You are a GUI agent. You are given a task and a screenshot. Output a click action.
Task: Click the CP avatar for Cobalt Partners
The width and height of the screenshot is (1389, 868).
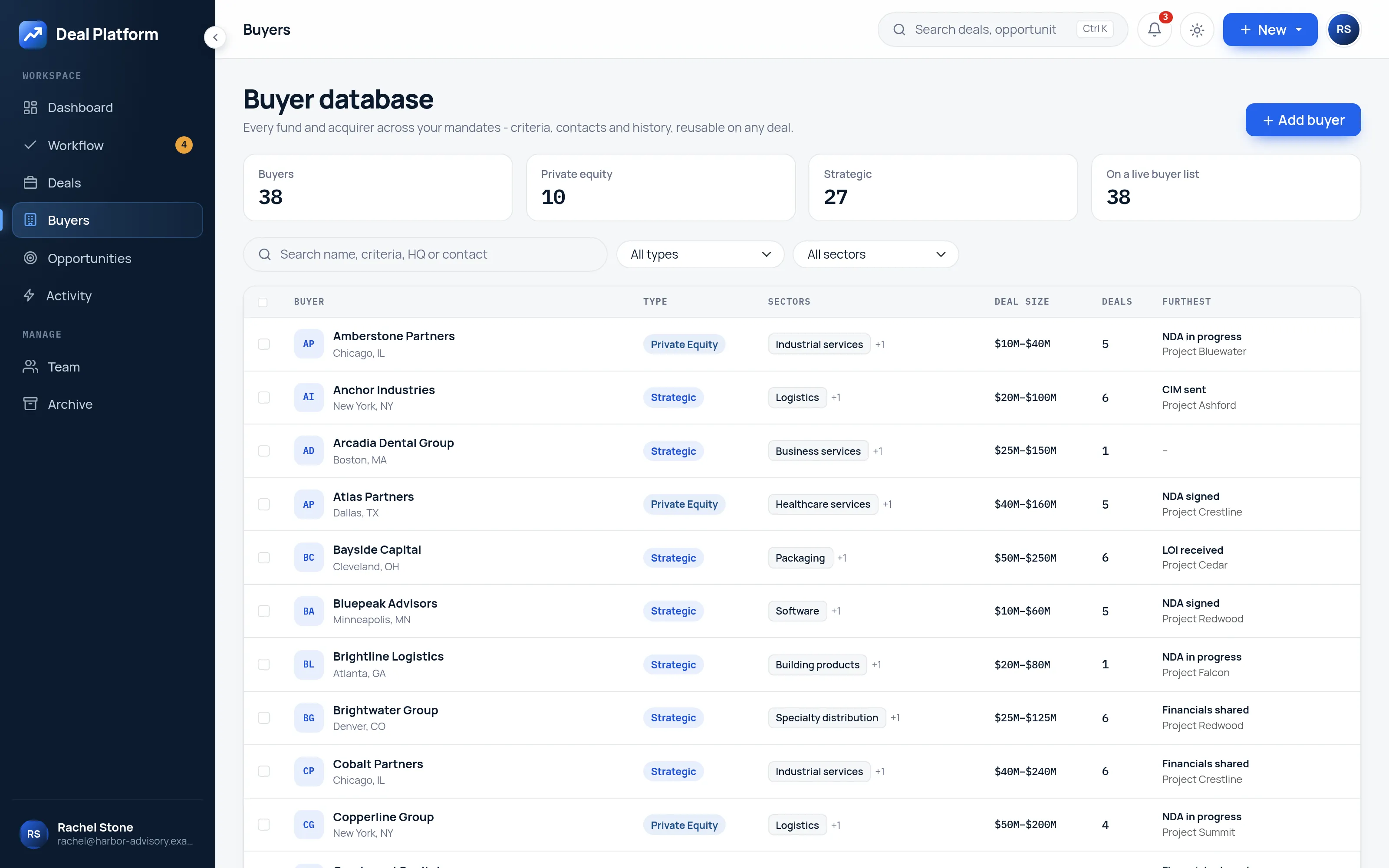(x=309, y=771)
